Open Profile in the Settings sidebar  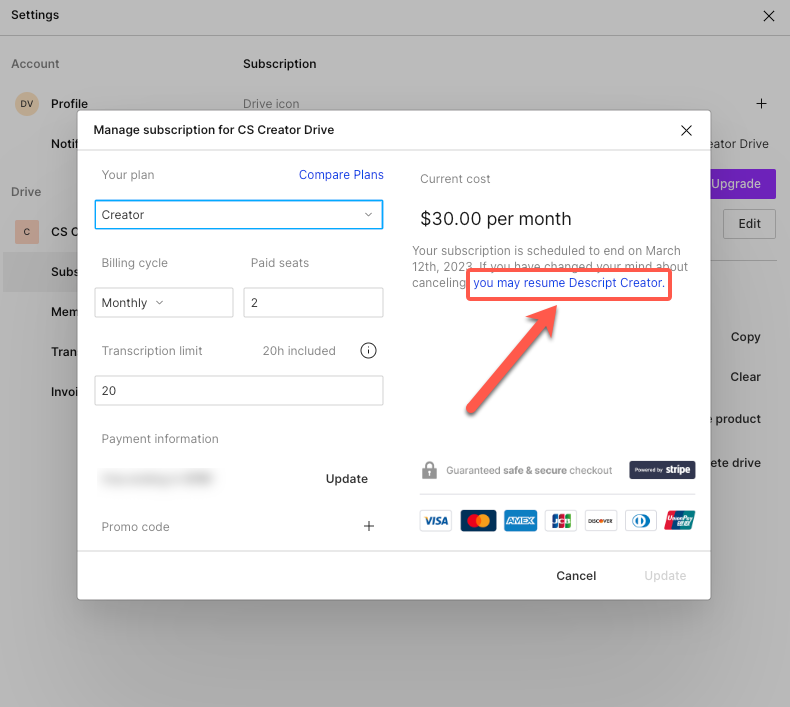click(70, 104)
